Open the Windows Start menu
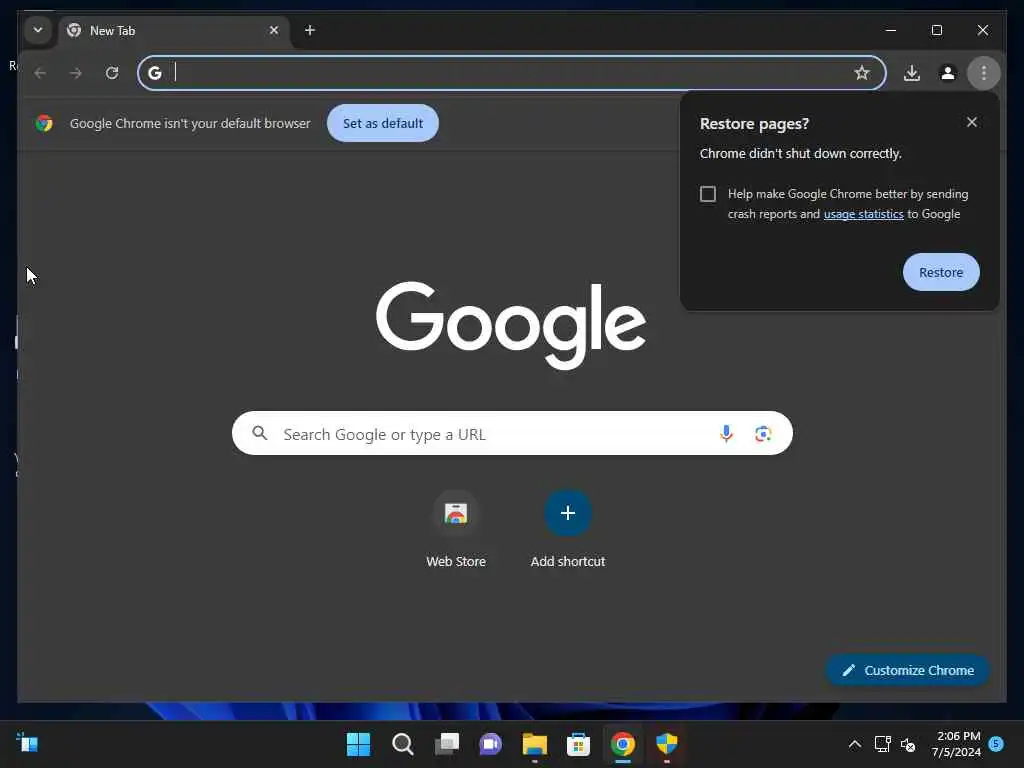 (x=359, y=744)
